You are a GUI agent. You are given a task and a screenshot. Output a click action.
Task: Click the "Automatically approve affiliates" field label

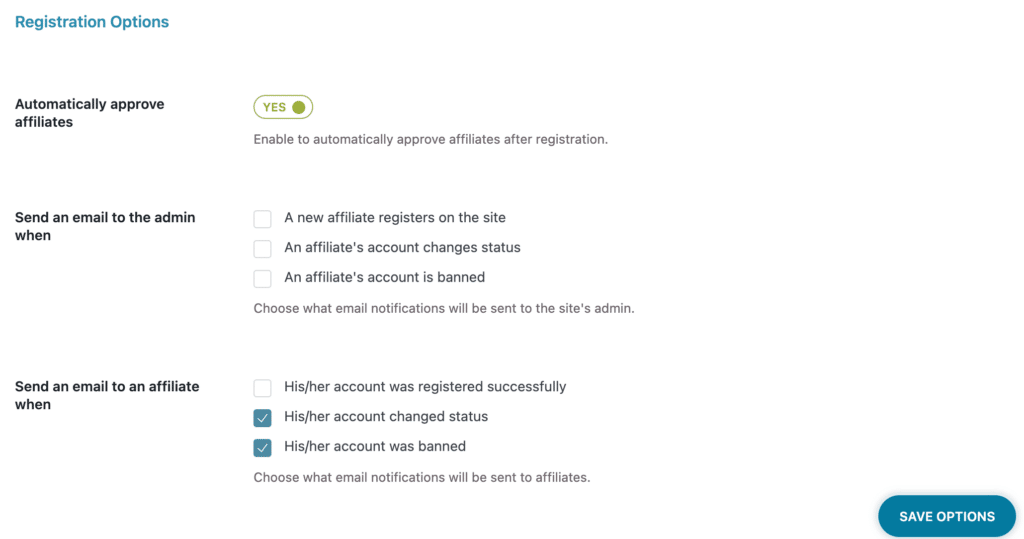click(x=89, y=113)
